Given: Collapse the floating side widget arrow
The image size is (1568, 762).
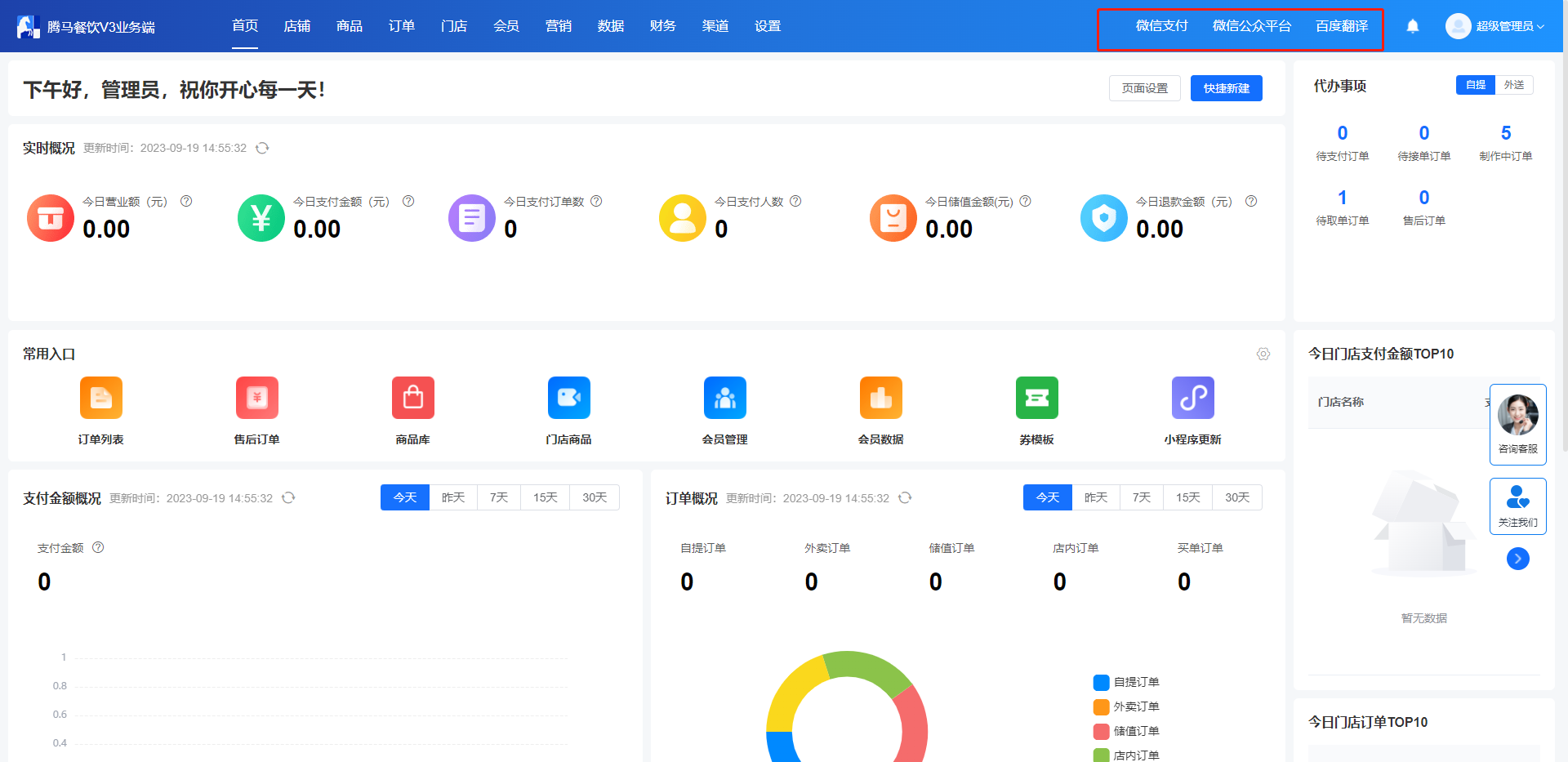Looking at the screenshot, I should [x=1518, y=559].
